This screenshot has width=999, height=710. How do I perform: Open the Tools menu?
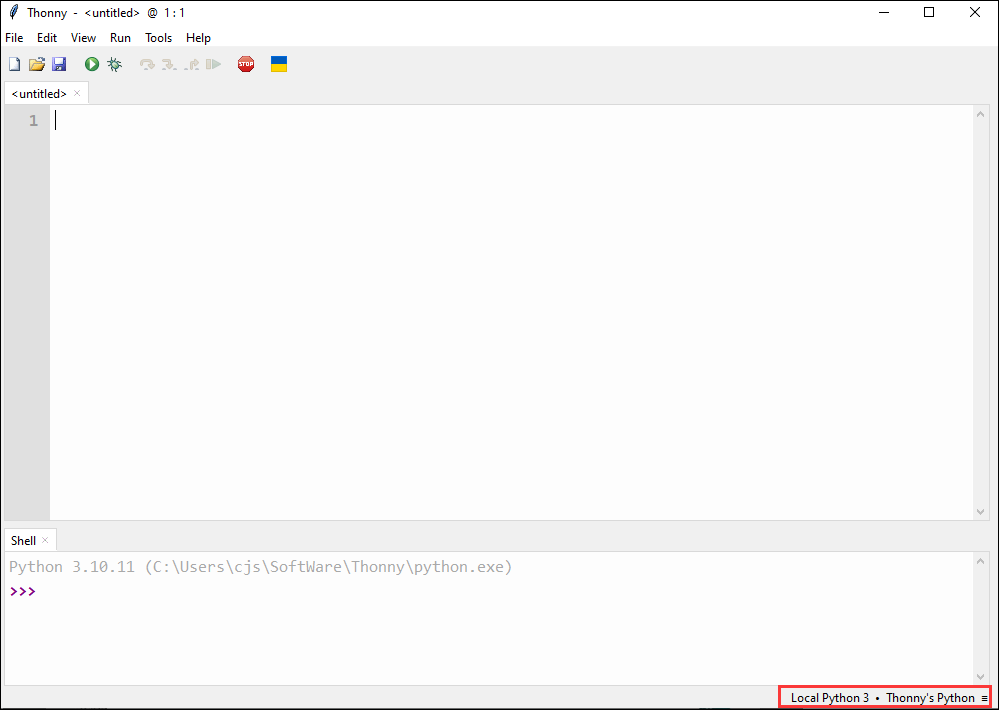pyautogui.click(x=158, y=38)
